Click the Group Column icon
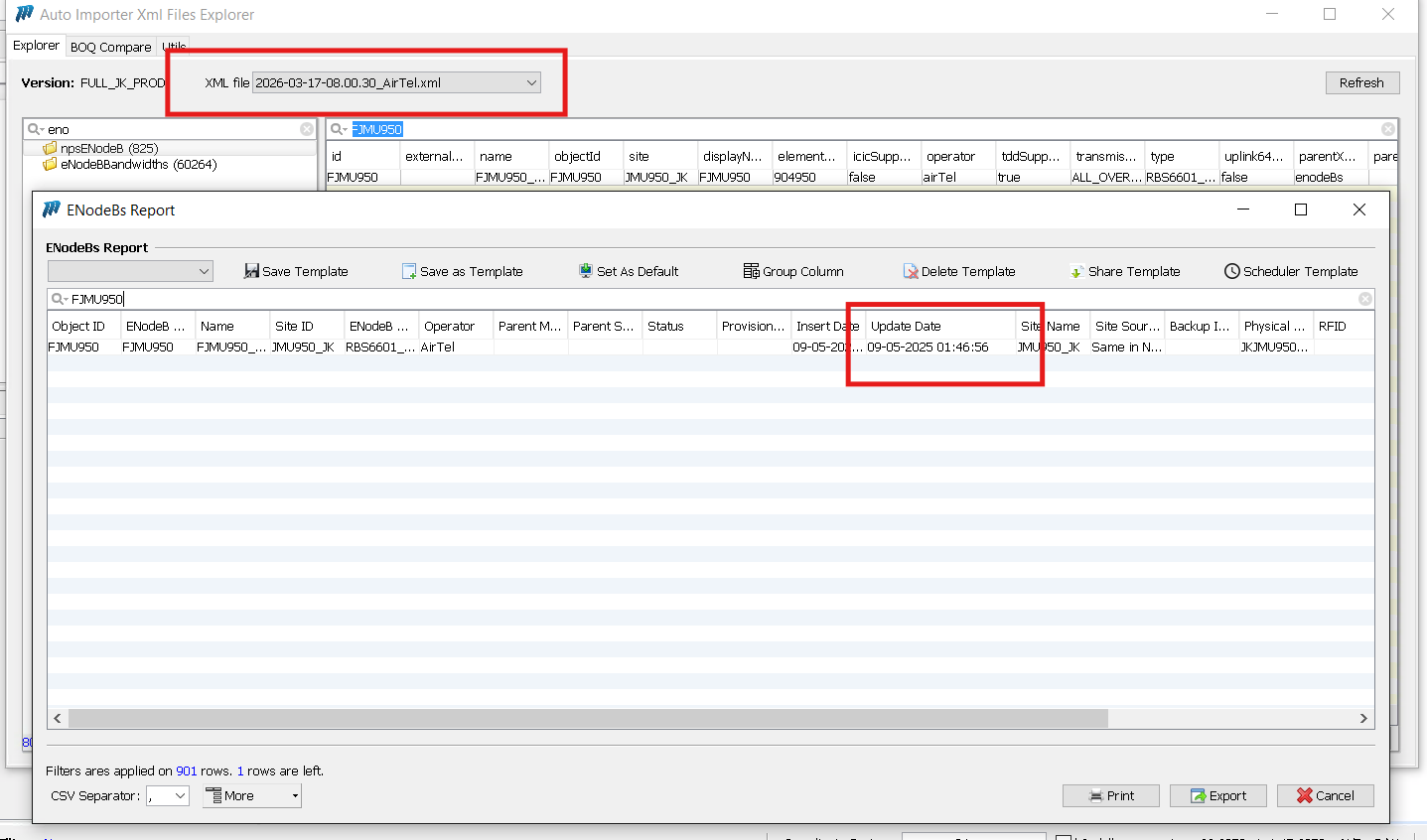 coord(751,271)
